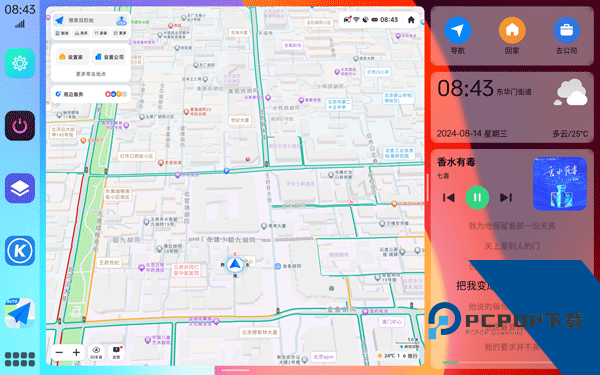Viewport: 600px width, 375px height.
Task: Tap the 2024-08-14 星期三 date text
Action: click(x=472, y=134)
